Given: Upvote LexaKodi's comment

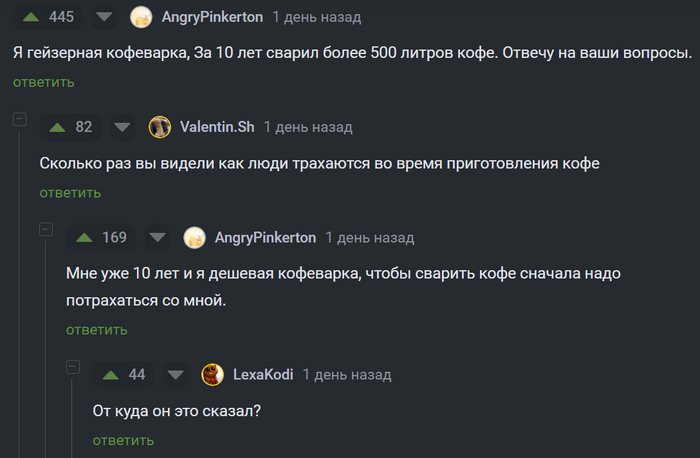Looking at the screenshot, I should (x=111, y=375).
